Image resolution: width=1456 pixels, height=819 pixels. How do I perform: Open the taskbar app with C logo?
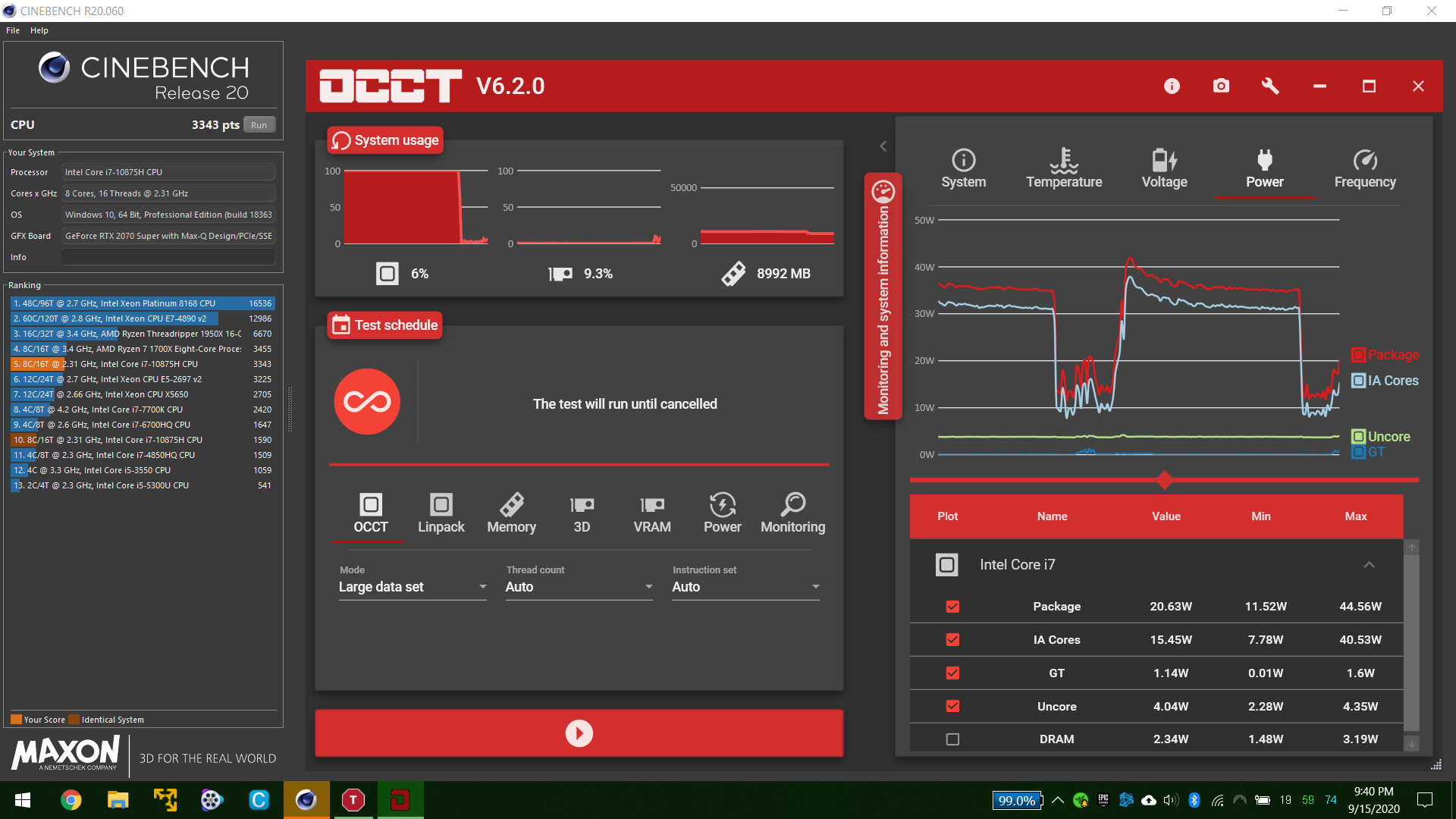(259, 800)
